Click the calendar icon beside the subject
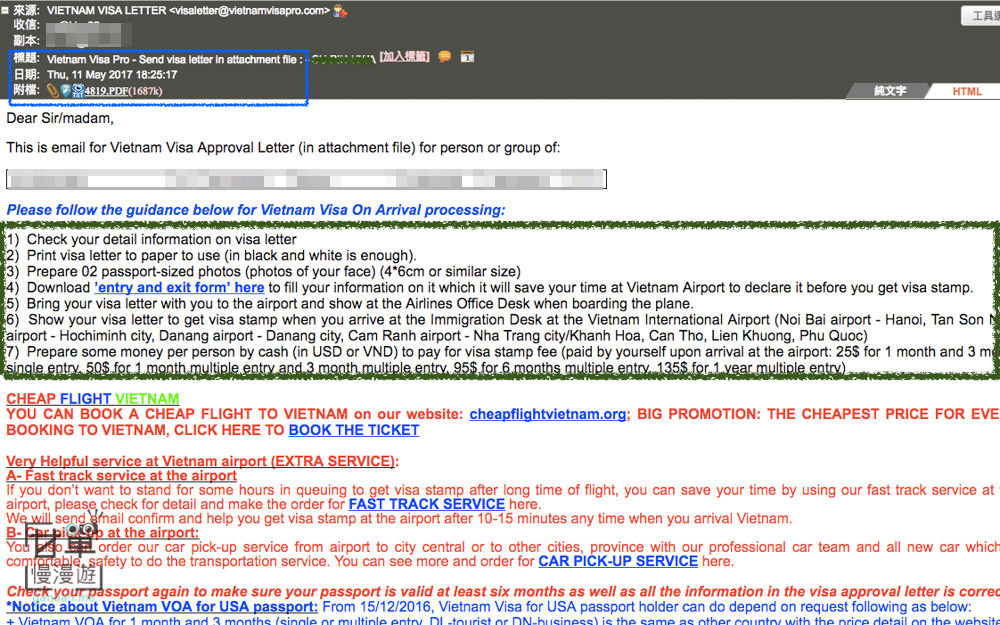The width and height of the screenshot is (1000, 625). click(467, 57)
